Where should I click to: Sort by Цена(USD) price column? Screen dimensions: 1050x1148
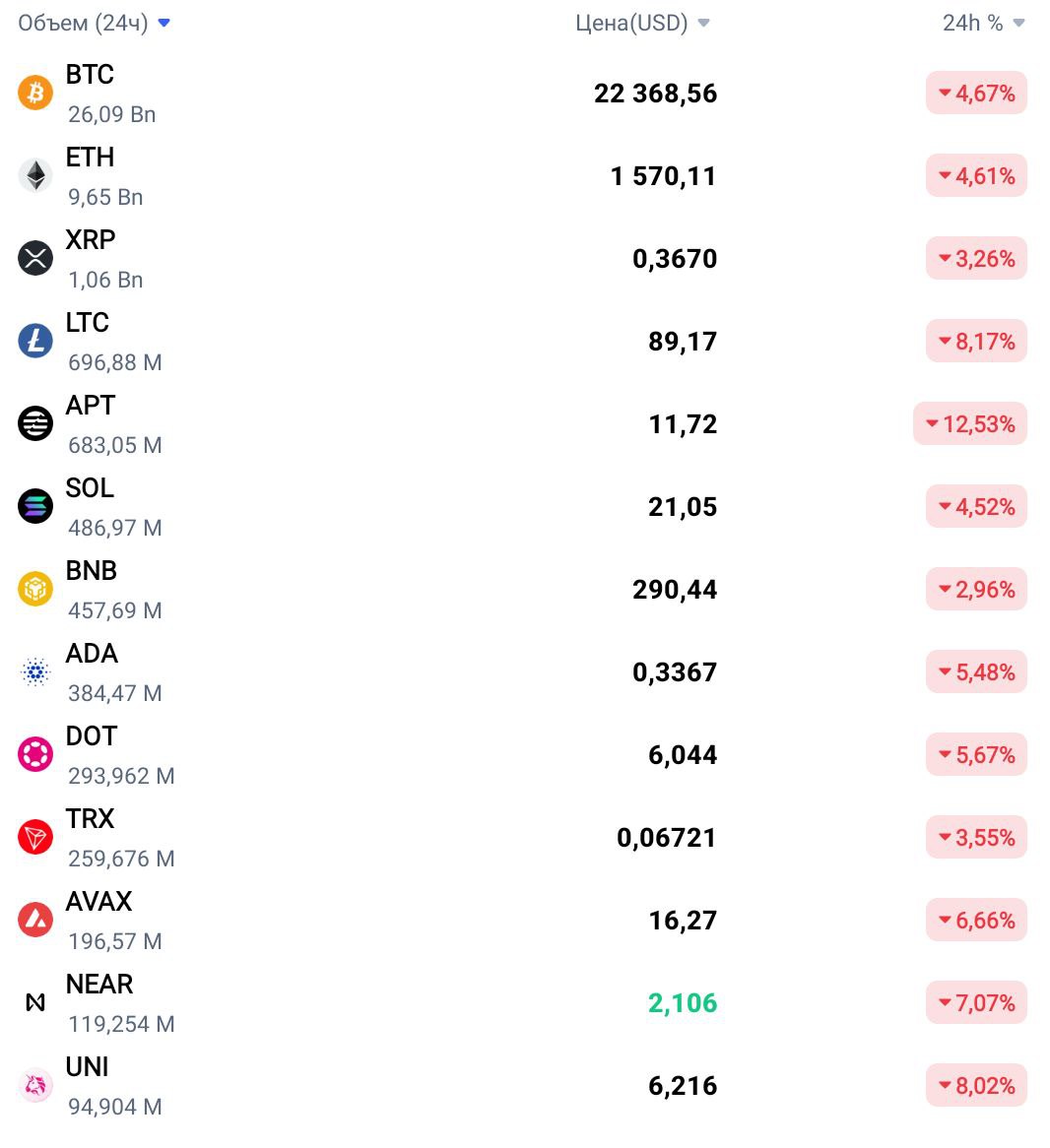click(x=642, y=24)
